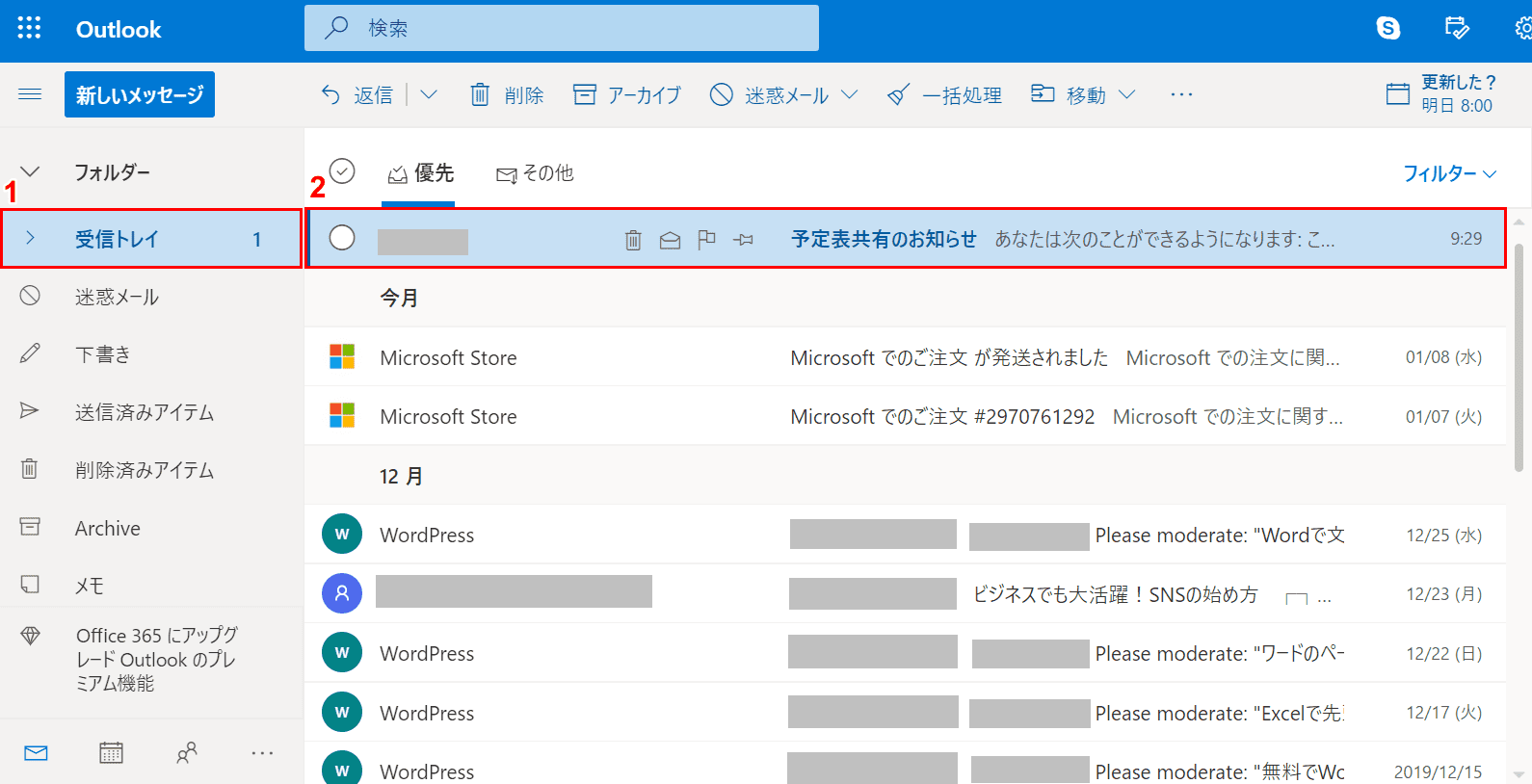The height and width of the screenshot is (784, 1532).
Task: Open the To Do checklist icon
Action: [1457, 28]
